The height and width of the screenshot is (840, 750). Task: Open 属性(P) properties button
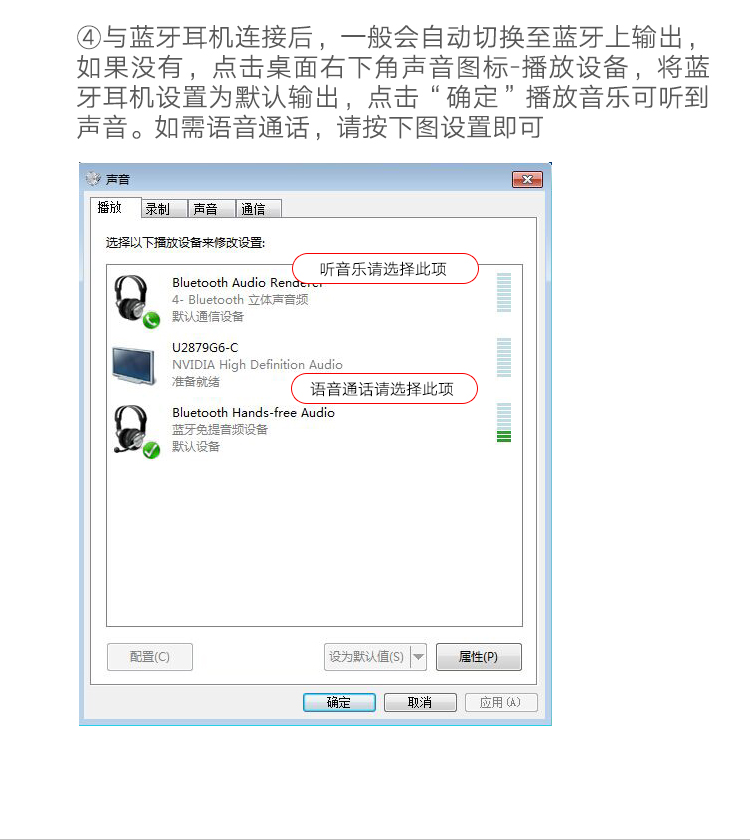click(478, 657)
